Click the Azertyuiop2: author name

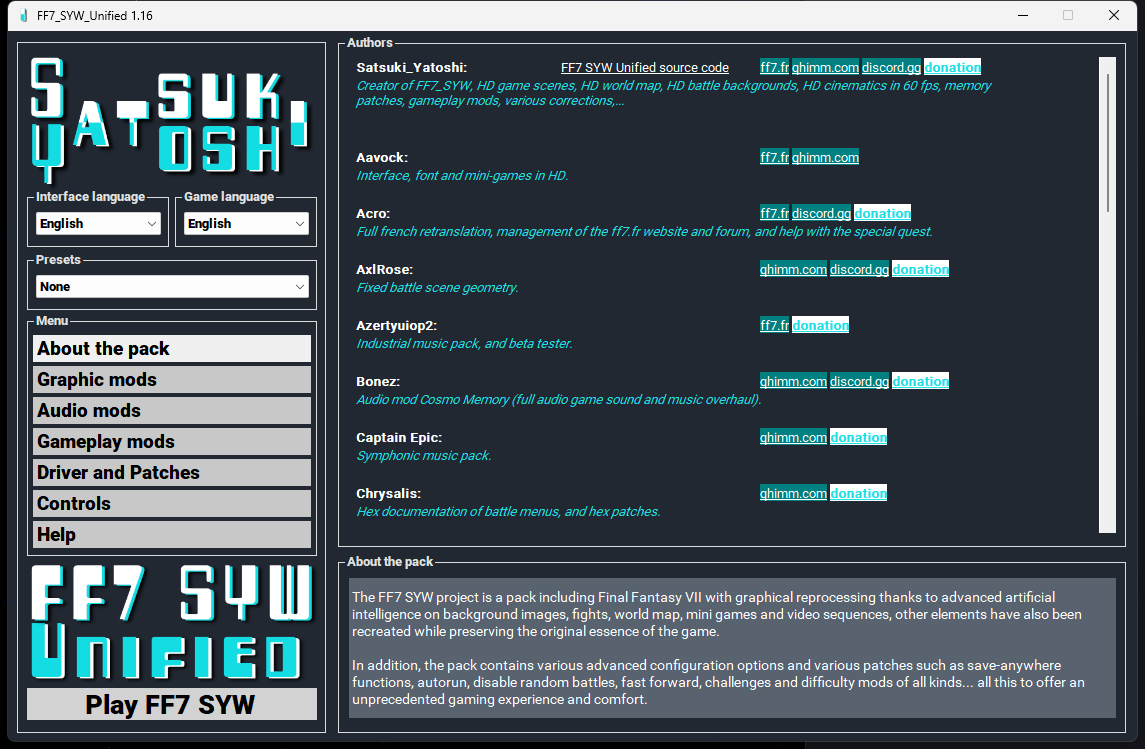tap(397, 326)
